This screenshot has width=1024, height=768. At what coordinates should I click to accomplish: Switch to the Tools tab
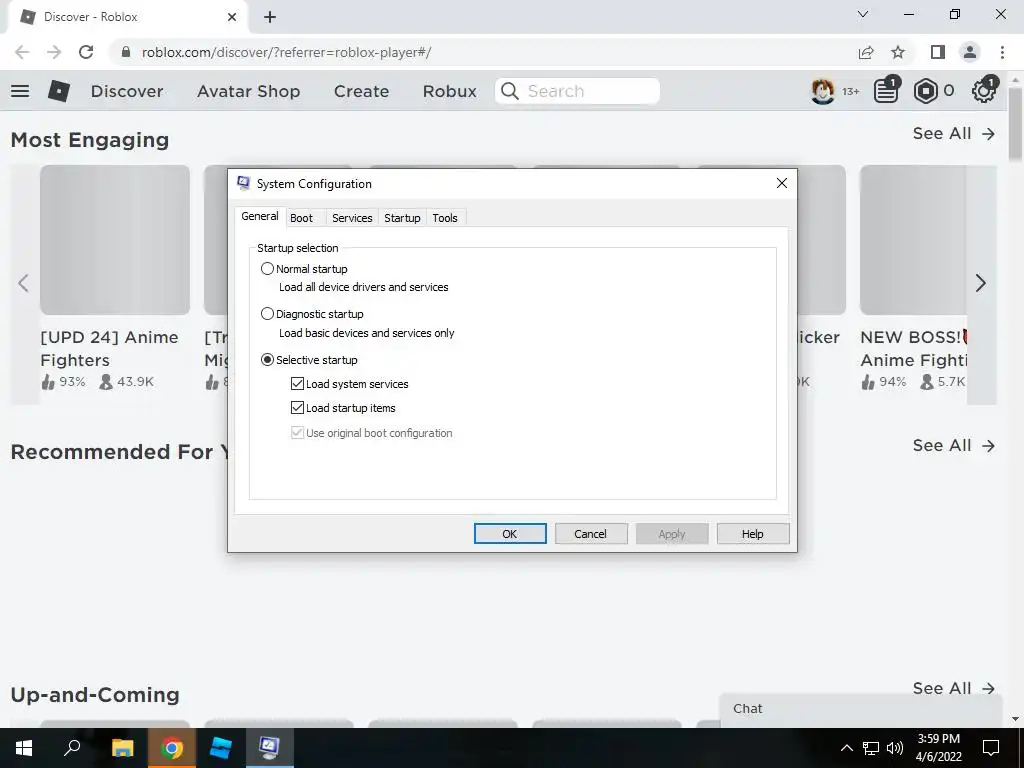[445, 218]
